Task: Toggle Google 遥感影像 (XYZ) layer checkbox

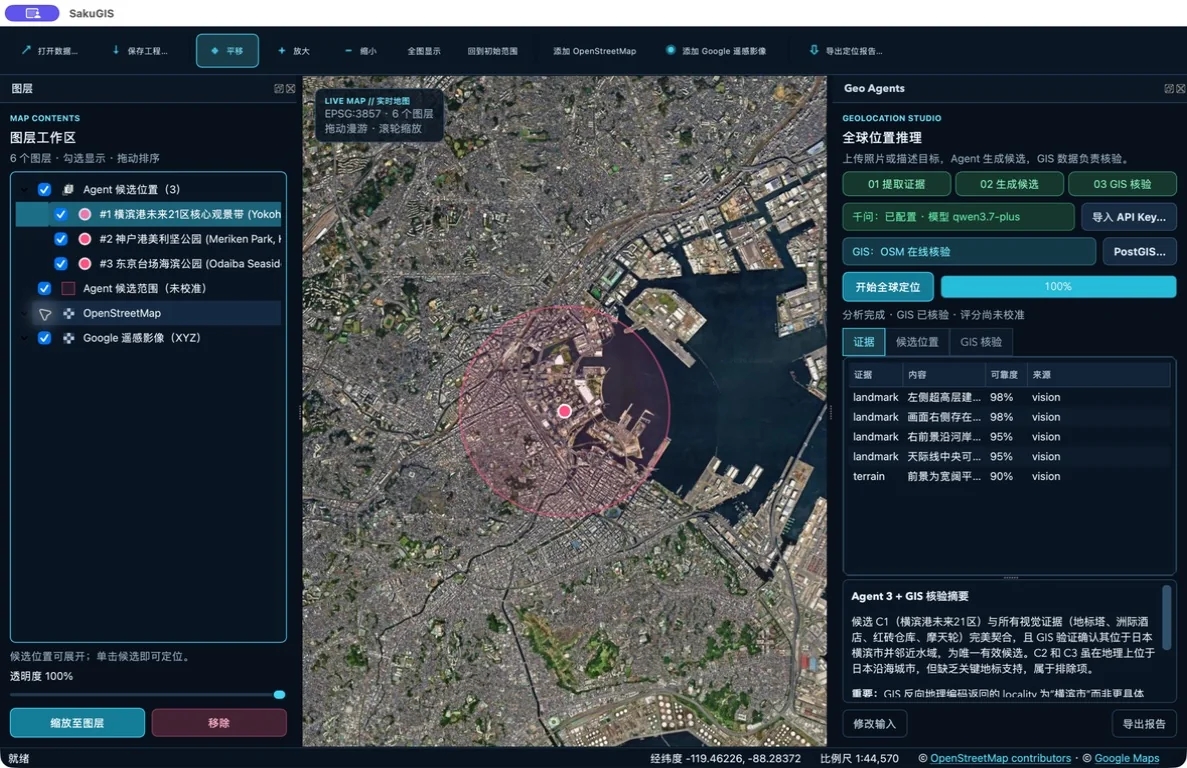Action: pos(45,338)
